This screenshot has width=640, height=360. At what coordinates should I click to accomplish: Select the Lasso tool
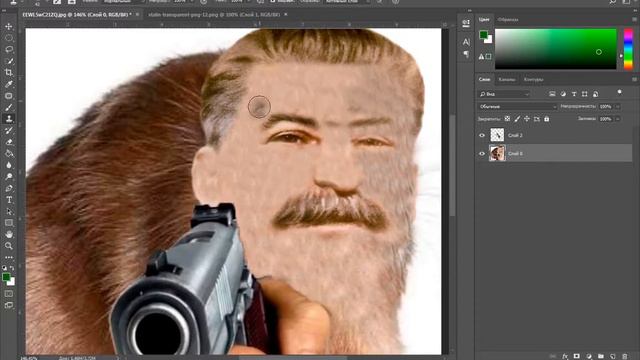click(x=9, y=49)
